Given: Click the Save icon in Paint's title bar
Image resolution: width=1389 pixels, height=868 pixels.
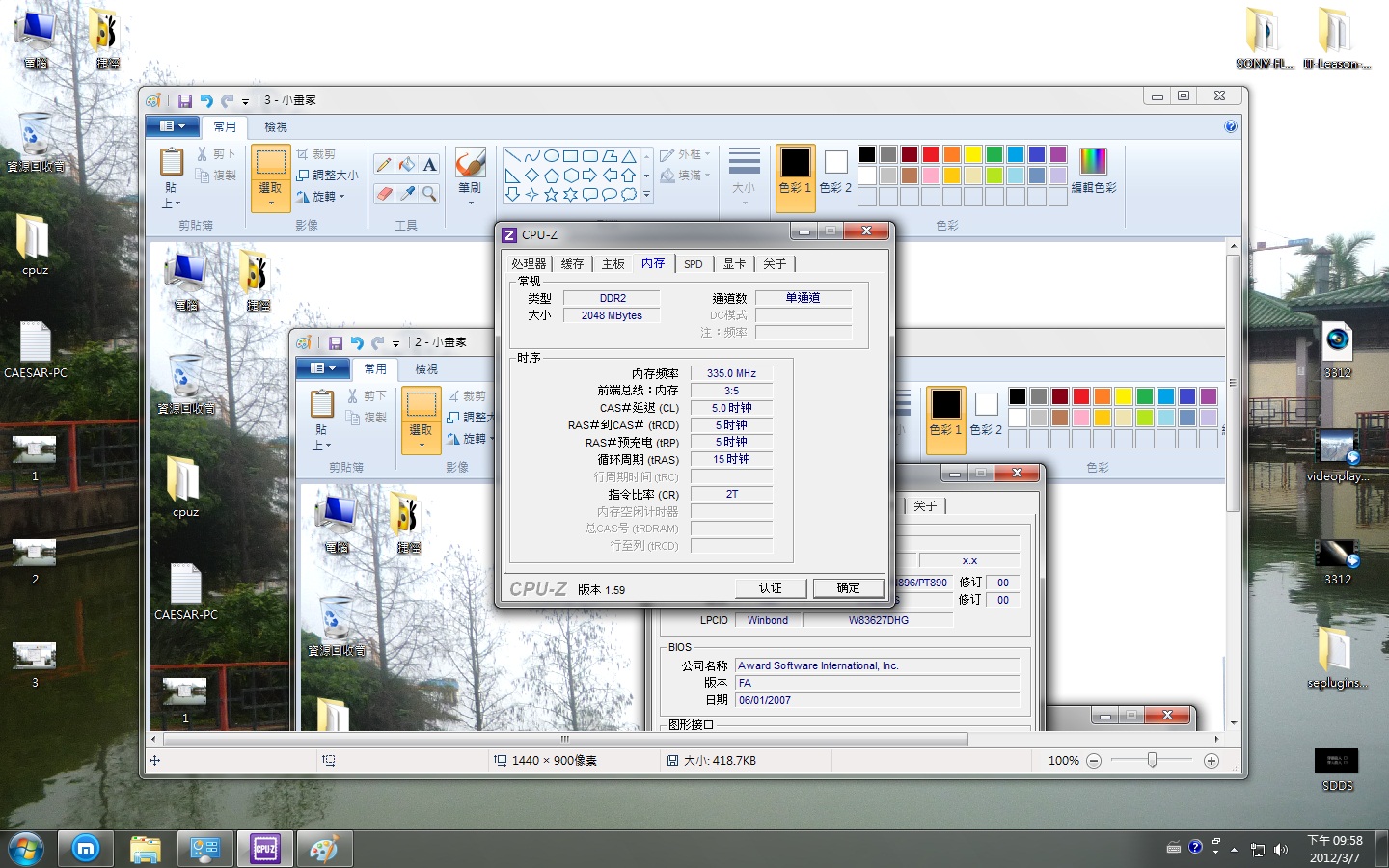Looking at the screenshot, I should coord(184,100).
